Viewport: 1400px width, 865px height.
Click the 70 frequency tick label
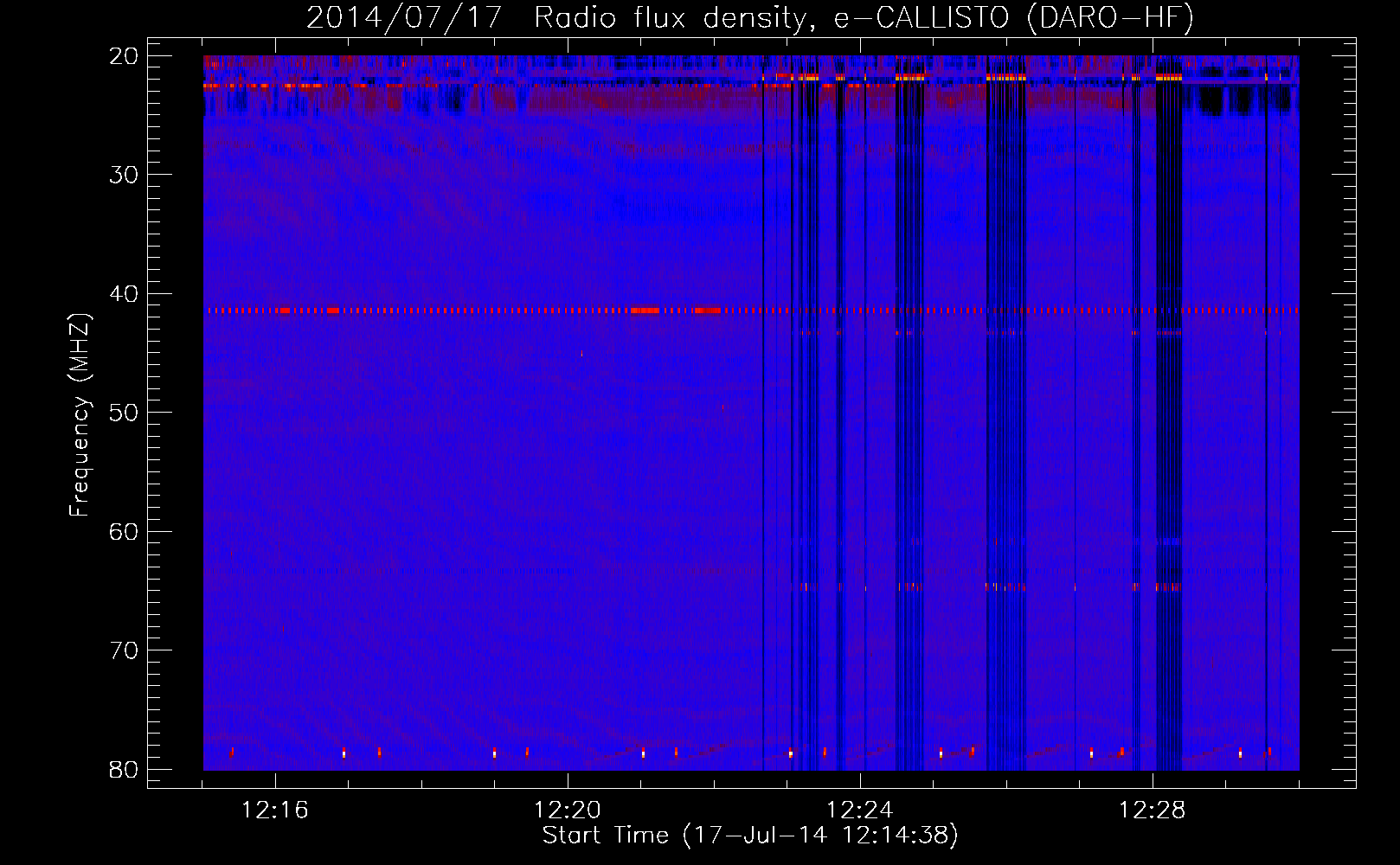tap(125, 650)
